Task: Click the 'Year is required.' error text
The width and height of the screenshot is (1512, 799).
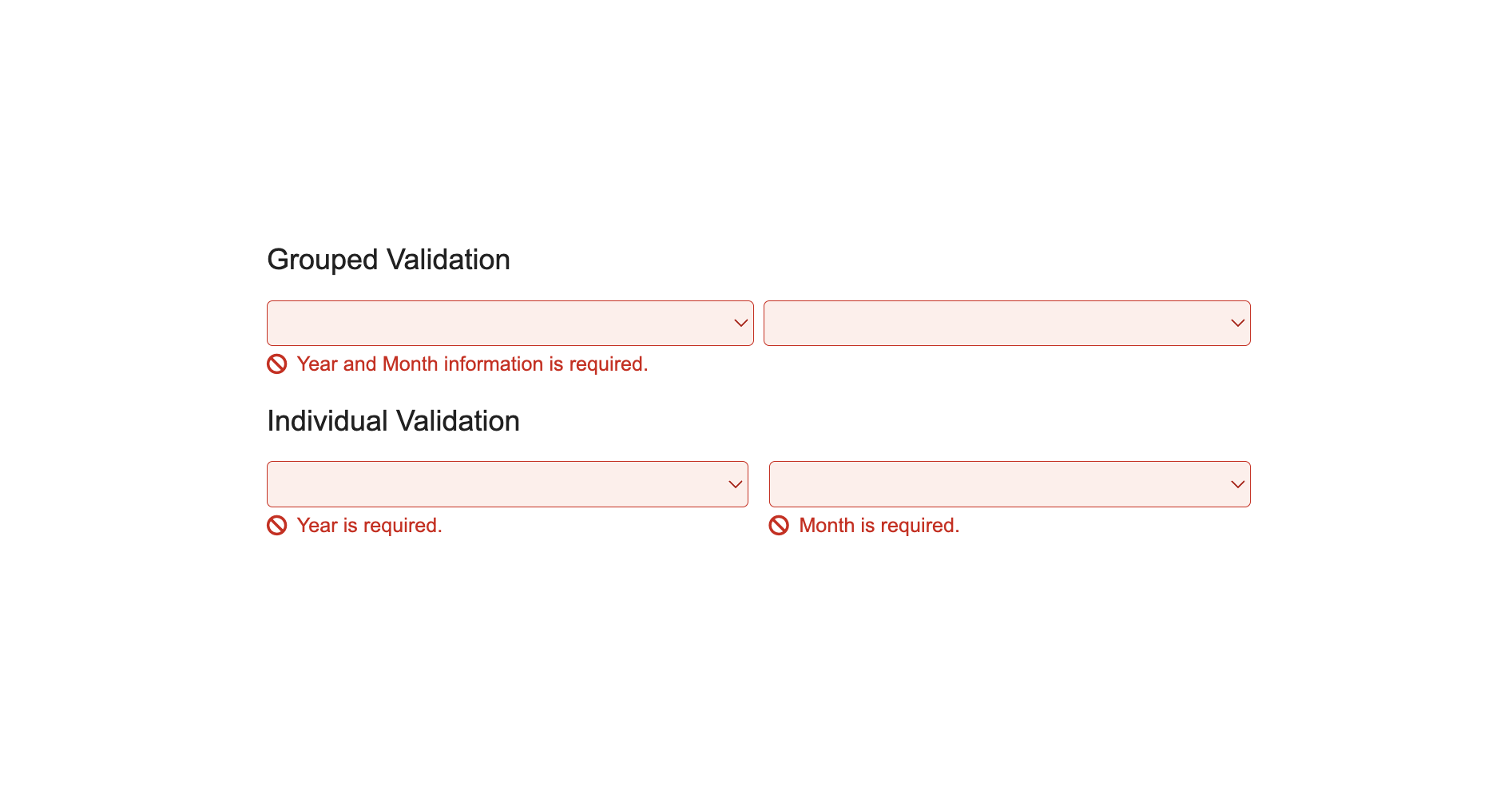Action: [x=369, y=526]
